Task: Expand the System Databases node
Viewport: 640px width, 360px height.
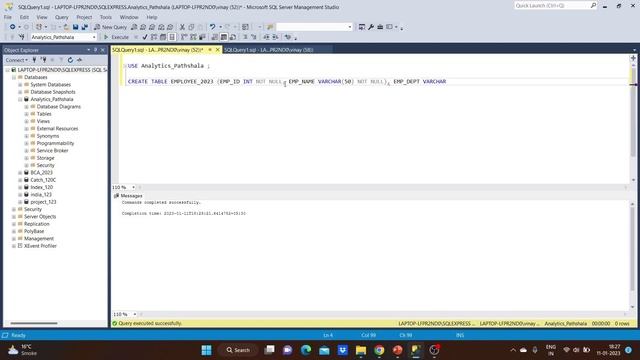Action: (x=20, y=84)
